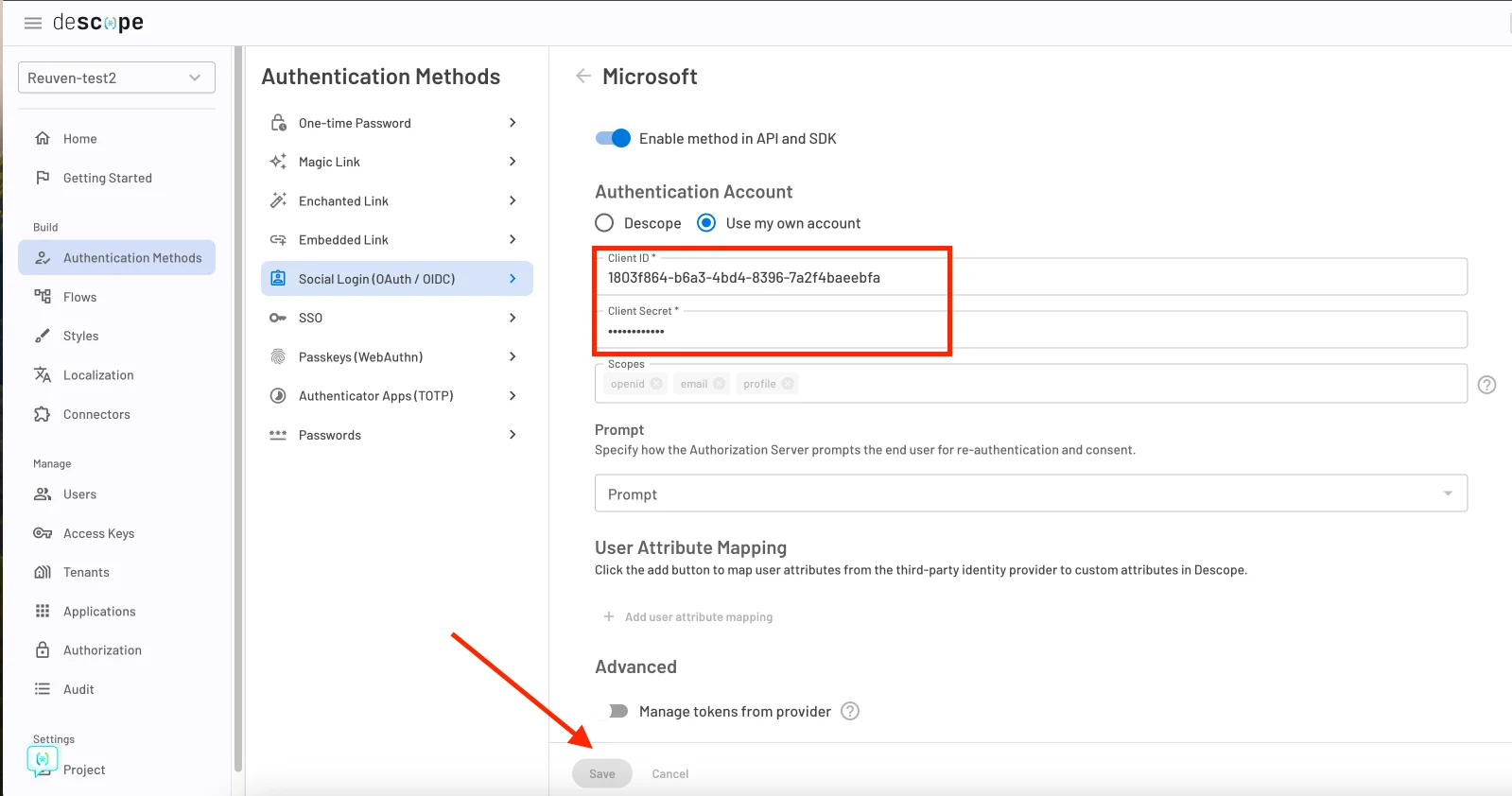Viewport: 1512px width, 796px height.
Task: Click the Descope logo
Action: click(98, 23)
